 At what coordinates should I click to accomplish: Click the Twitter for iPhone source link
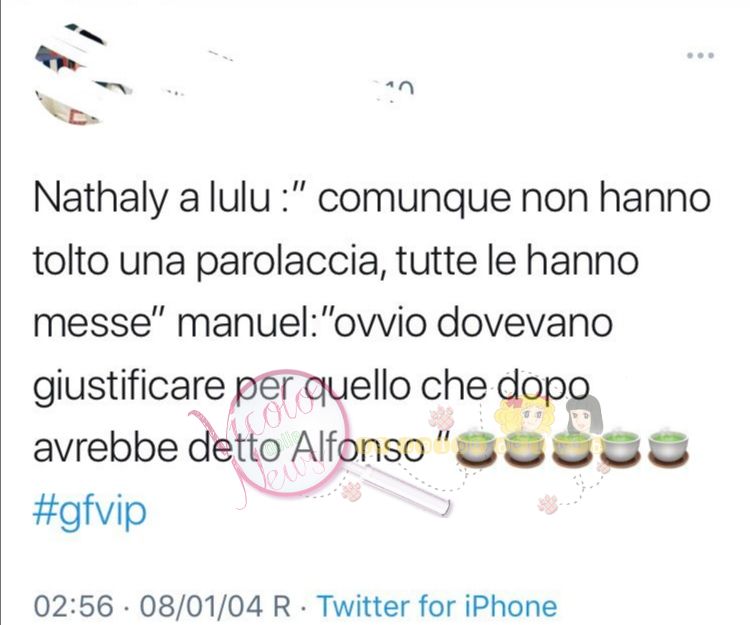[x=437, y=605]
